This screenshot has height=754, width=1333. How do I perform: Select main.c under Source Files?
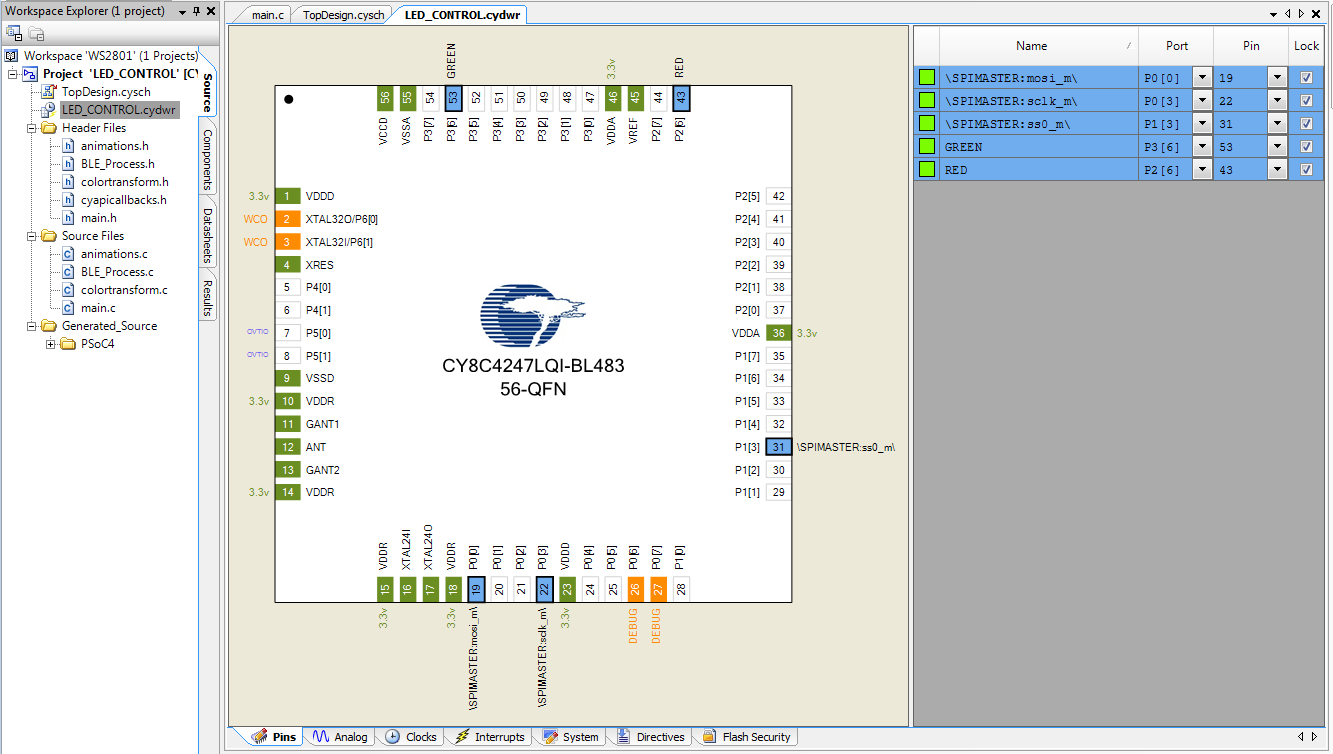pos(98,308)
